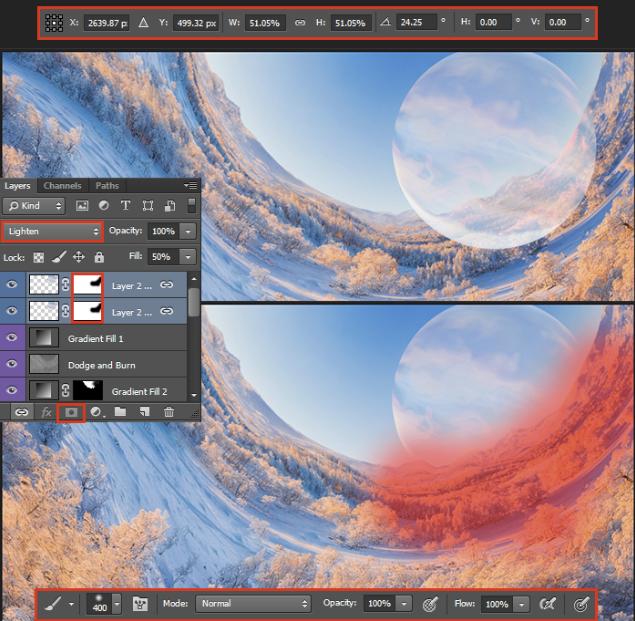
Task: Toggle relative positioning triangle between X and Y
Action: point(143,22)
